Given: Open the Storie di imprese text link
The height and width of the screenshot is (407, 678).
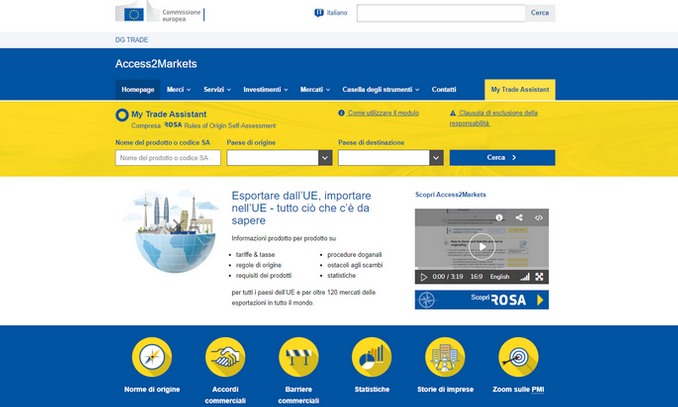Looking at the screenshot, I should (445, 389).
